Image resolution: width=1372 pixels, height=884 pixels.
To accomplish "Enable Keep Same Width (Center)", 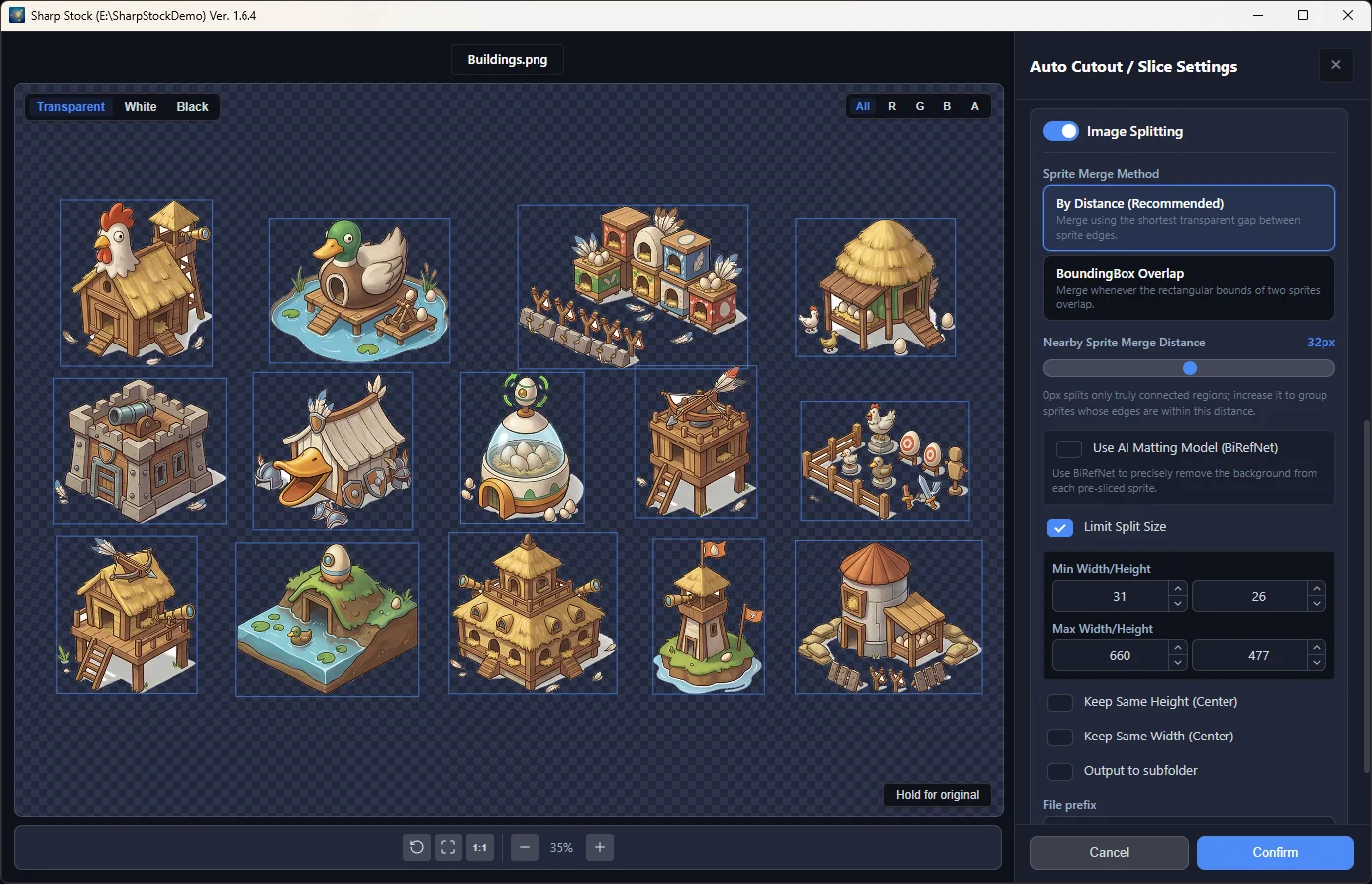I will click(1060, 737).
